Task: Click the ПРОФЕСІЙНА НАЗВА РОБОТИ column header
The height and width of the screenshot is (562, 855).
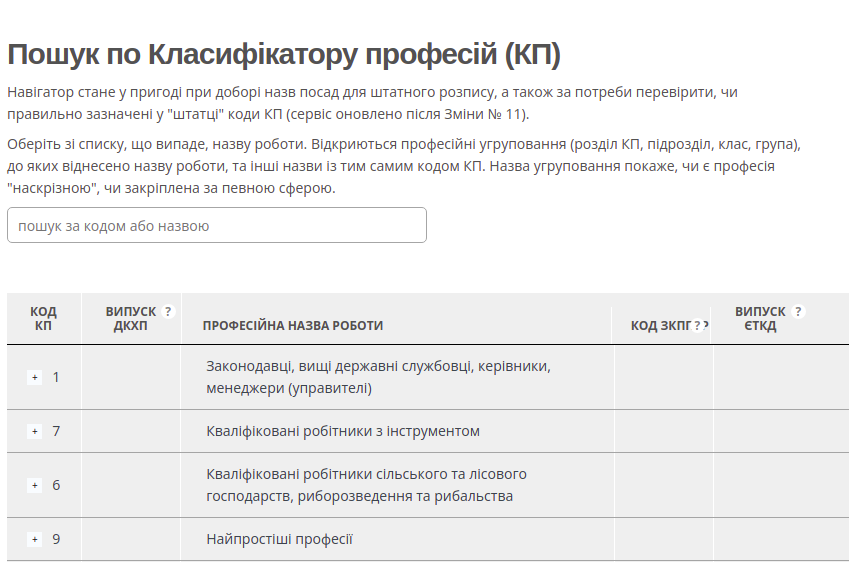Action: click(x=293, y=326)
